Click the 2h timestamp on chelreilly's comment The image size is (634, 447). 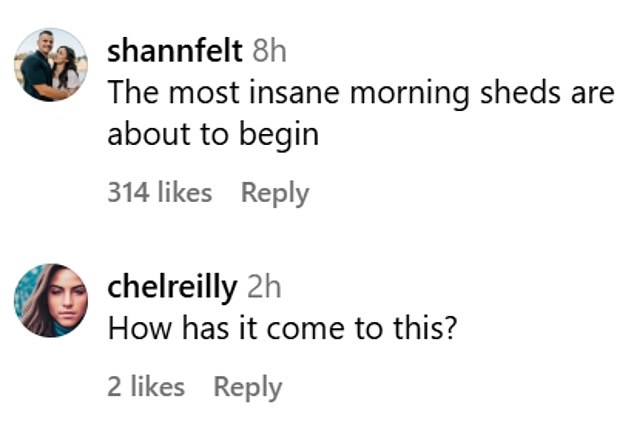(263, 287)
